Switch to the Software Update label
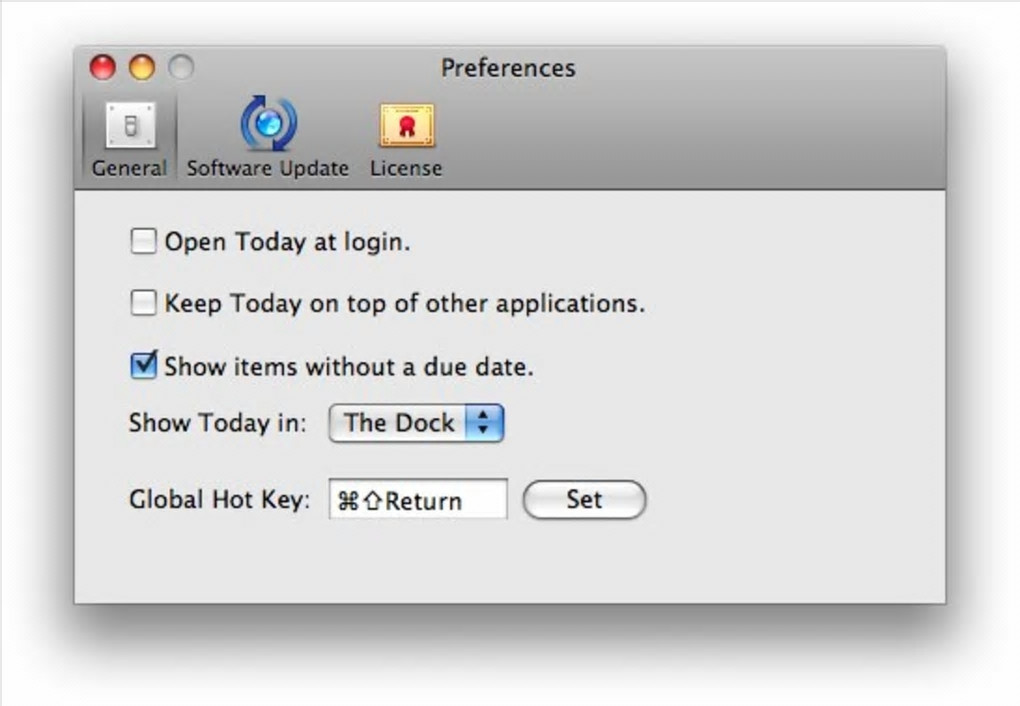 point(267,168)
